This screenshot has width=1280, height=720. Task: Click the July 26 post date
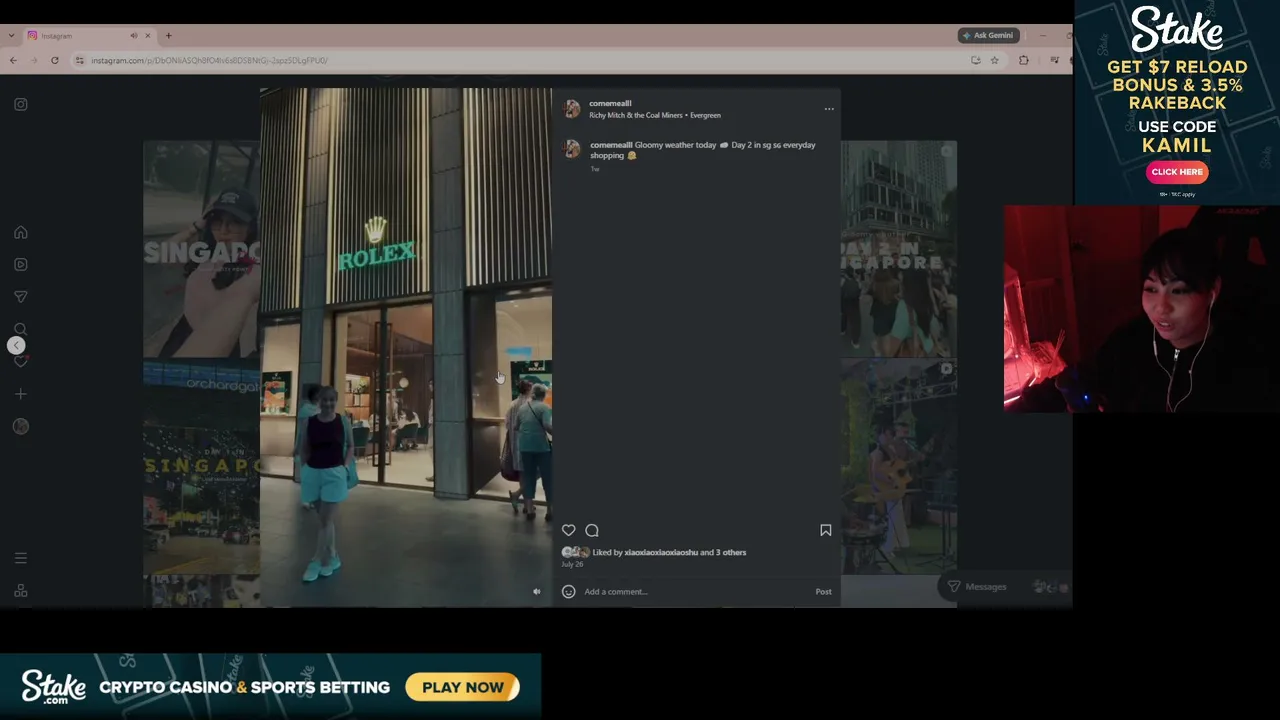pos(572,564)
